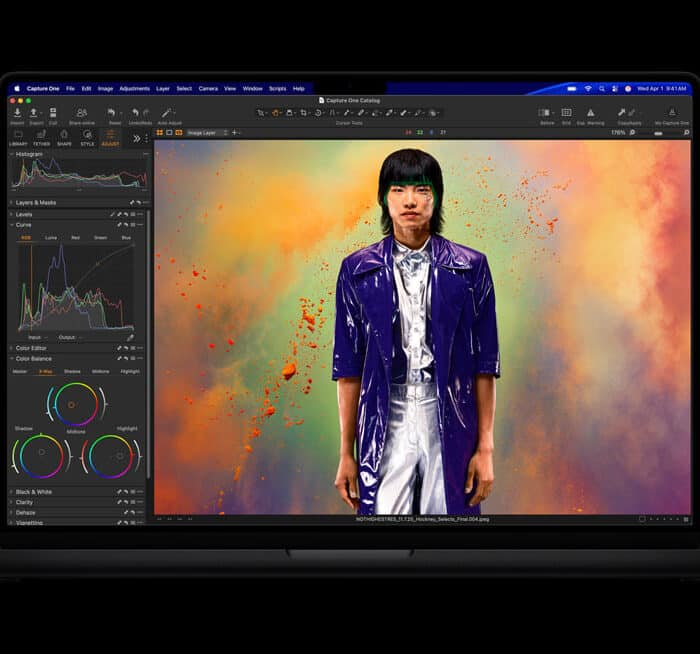
Task: Select the Rotate straighten cursor tool
Action: click(x=318, y=113)
